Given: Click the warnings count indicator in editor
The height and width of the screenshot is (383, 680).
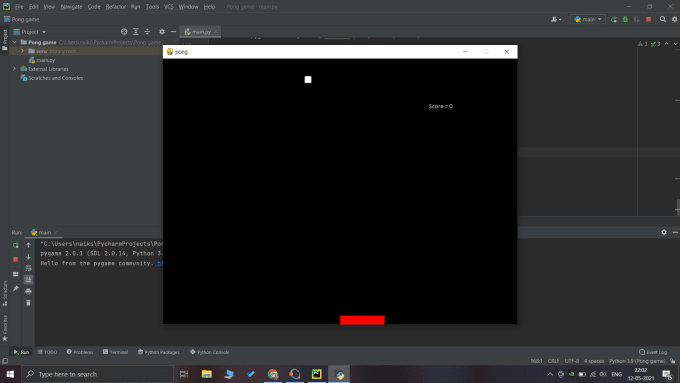Looking at the screenshot, I should (x=642, y=44).
